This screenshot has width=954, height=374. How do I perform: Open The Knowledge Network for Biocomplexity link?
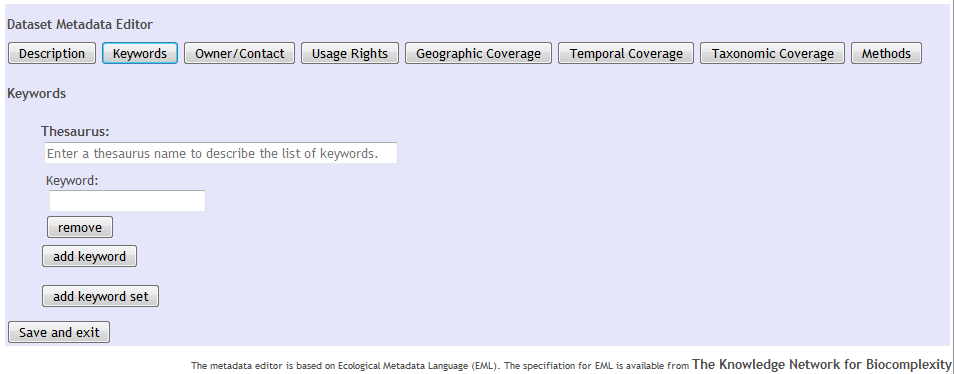point(821,364)
